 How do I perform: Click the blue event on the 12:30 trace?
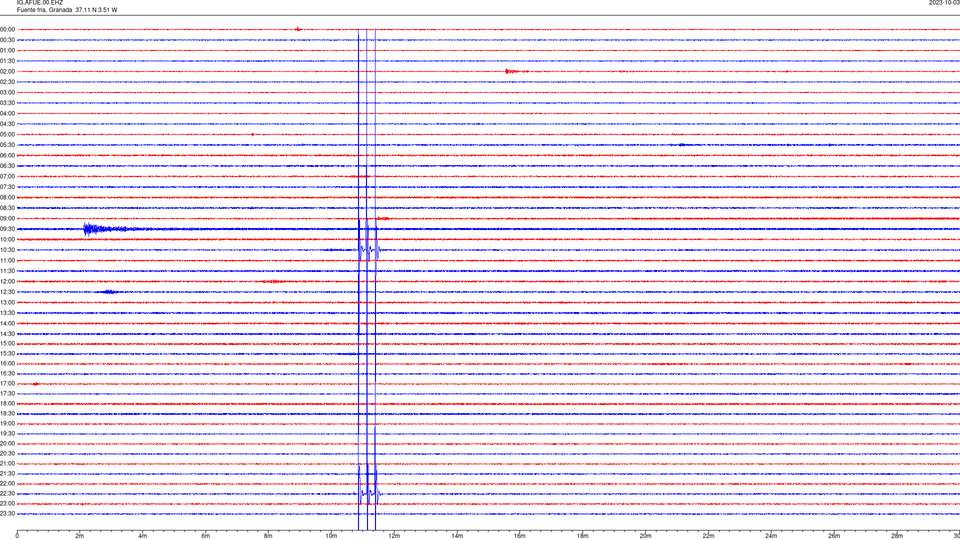click(x=109, y=292)
